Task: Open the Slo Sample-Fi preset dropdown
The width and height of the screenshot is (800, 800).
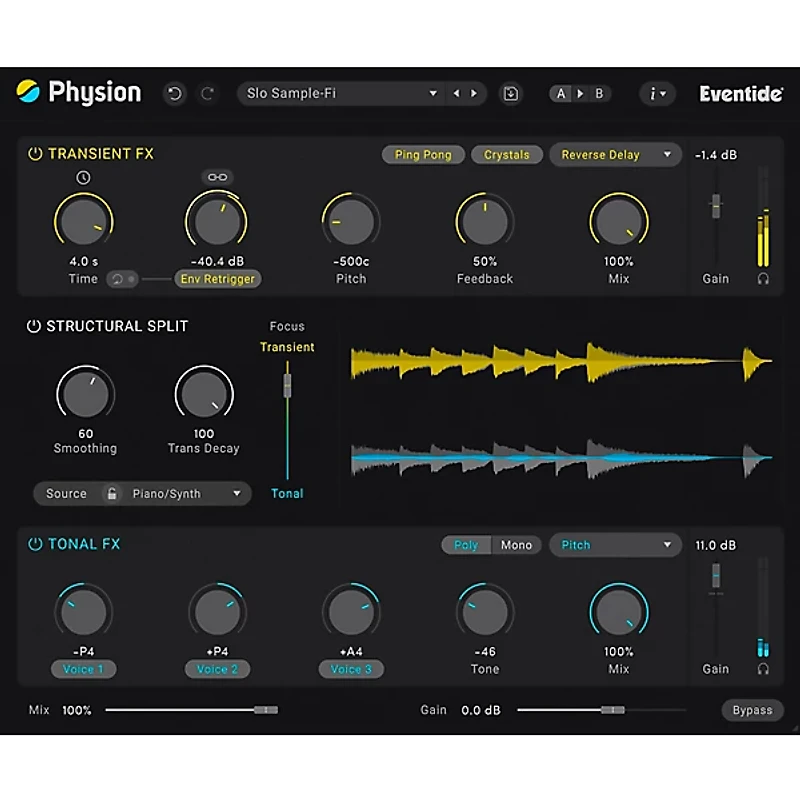Action: click(x=341, y=93)
